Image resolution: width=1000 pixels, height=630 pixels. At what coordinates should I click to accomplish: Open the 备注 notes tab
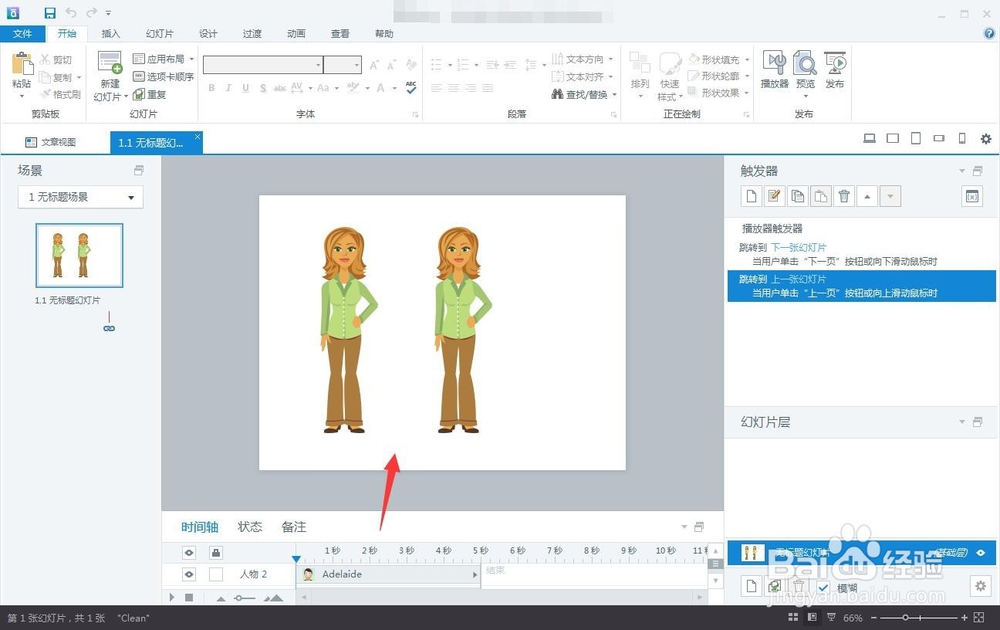click(293, 527)
